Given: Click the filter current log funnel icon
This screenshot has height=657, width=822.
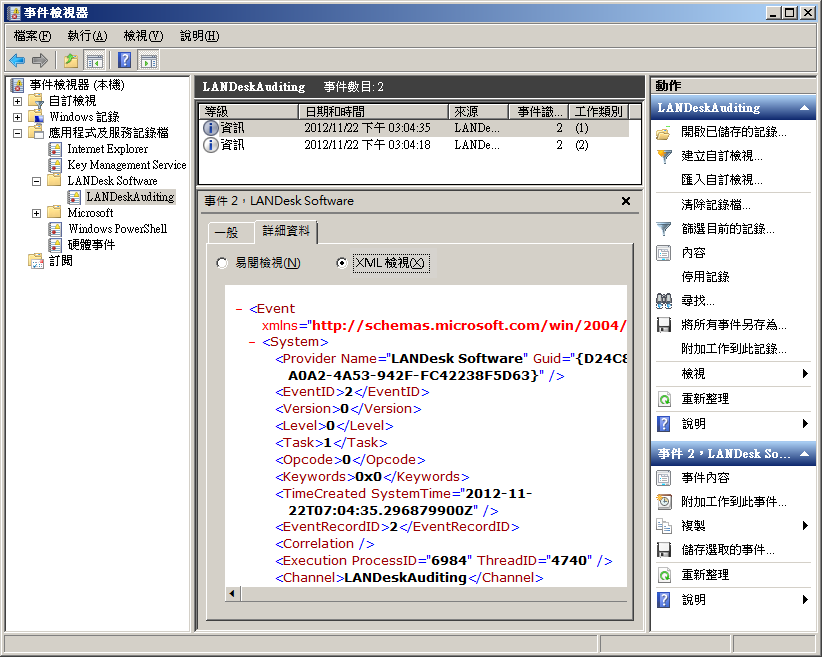Looking at the screenshot, I should [664, 229].
